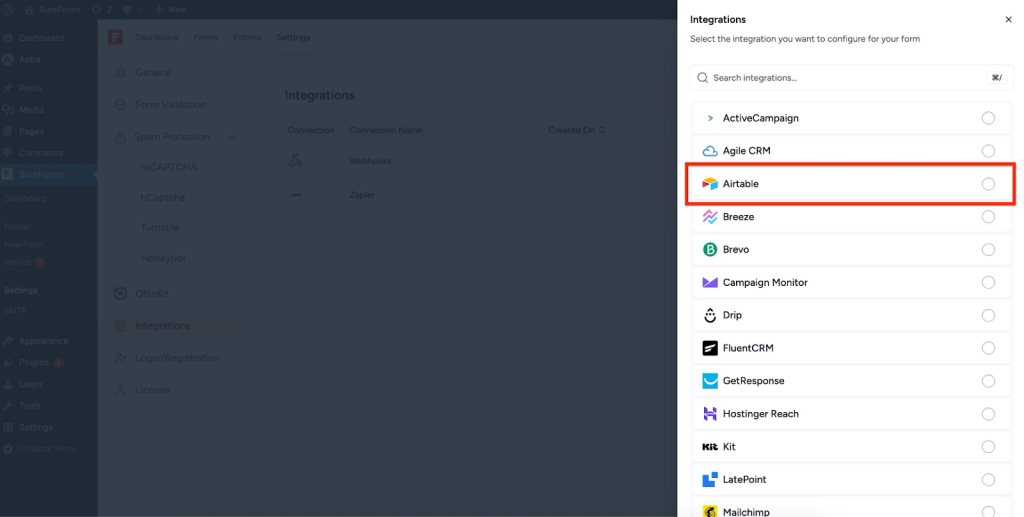Click the Webhooks connection name
The height and width of the screenshot is (517, 1024).
tap(370, 161)
